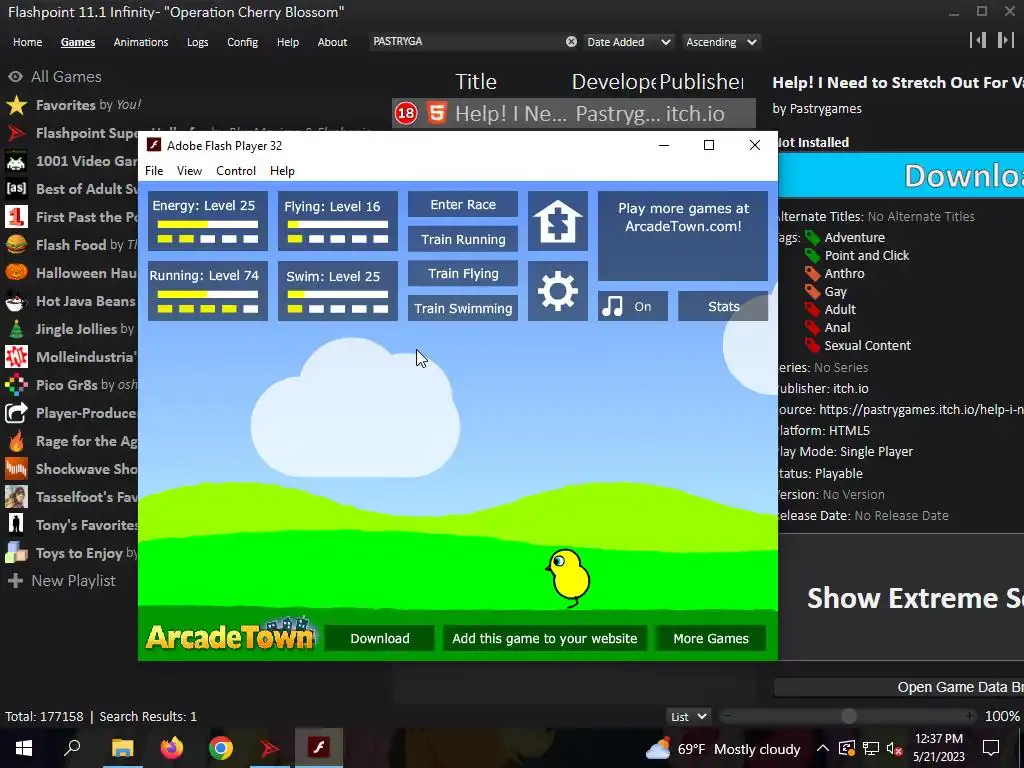Click the ArcadeTown logo
Screen dimensions: 1024x768
230,634
